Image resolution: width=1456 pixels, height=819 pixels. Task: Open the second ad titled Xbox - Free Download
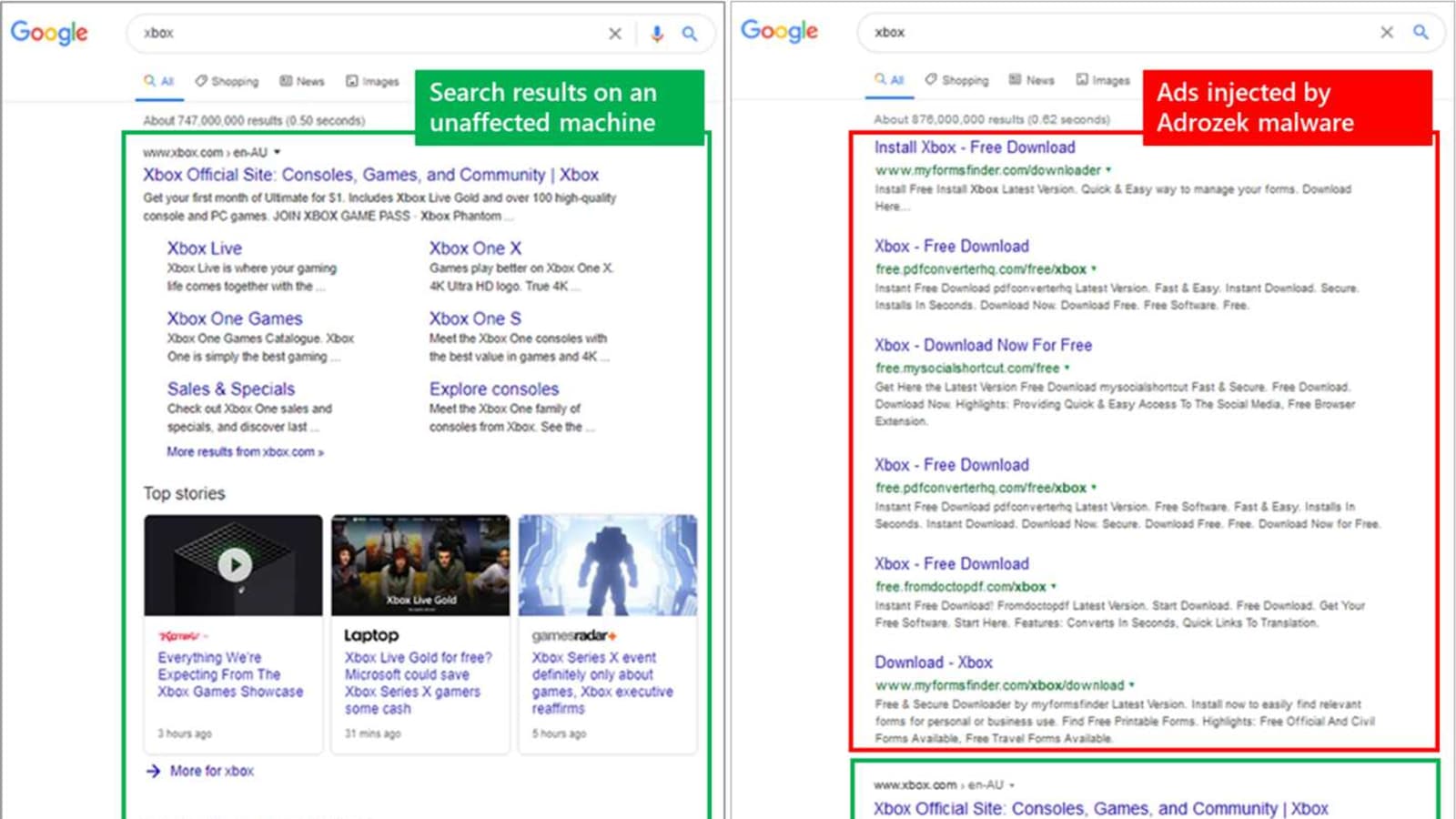952,247
